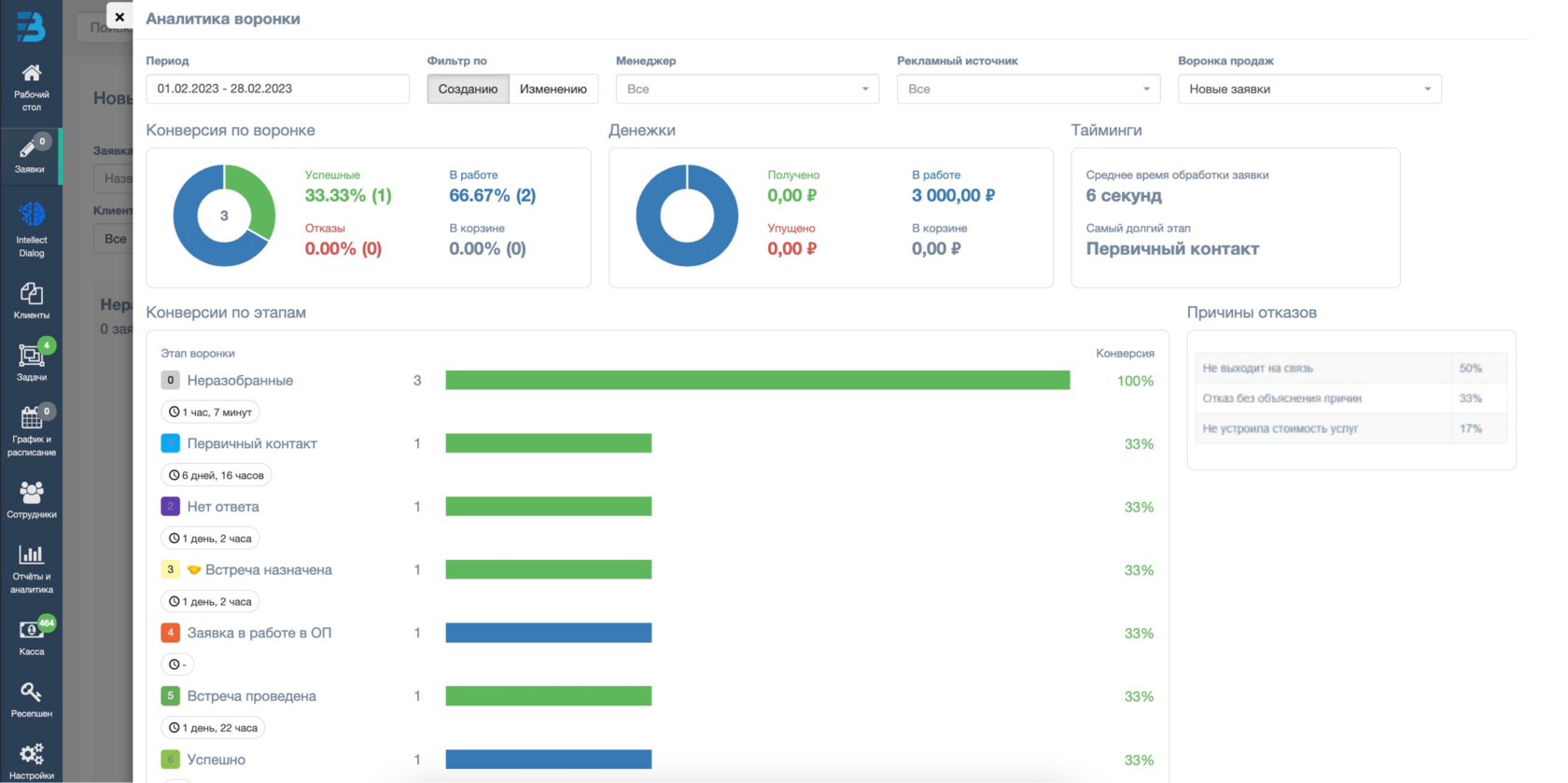Close the Аналитика воронки panel
Viewport: 1568px width, 783px height.
click(x=119, y=17)
